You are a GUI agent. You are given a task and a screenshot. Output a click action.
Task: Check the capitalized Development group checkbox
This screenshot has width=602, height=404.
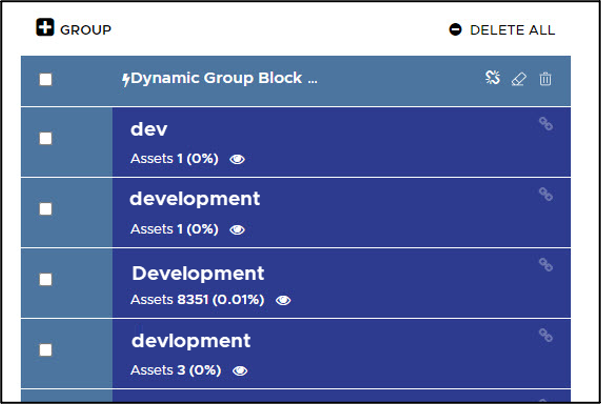point(46,279)
